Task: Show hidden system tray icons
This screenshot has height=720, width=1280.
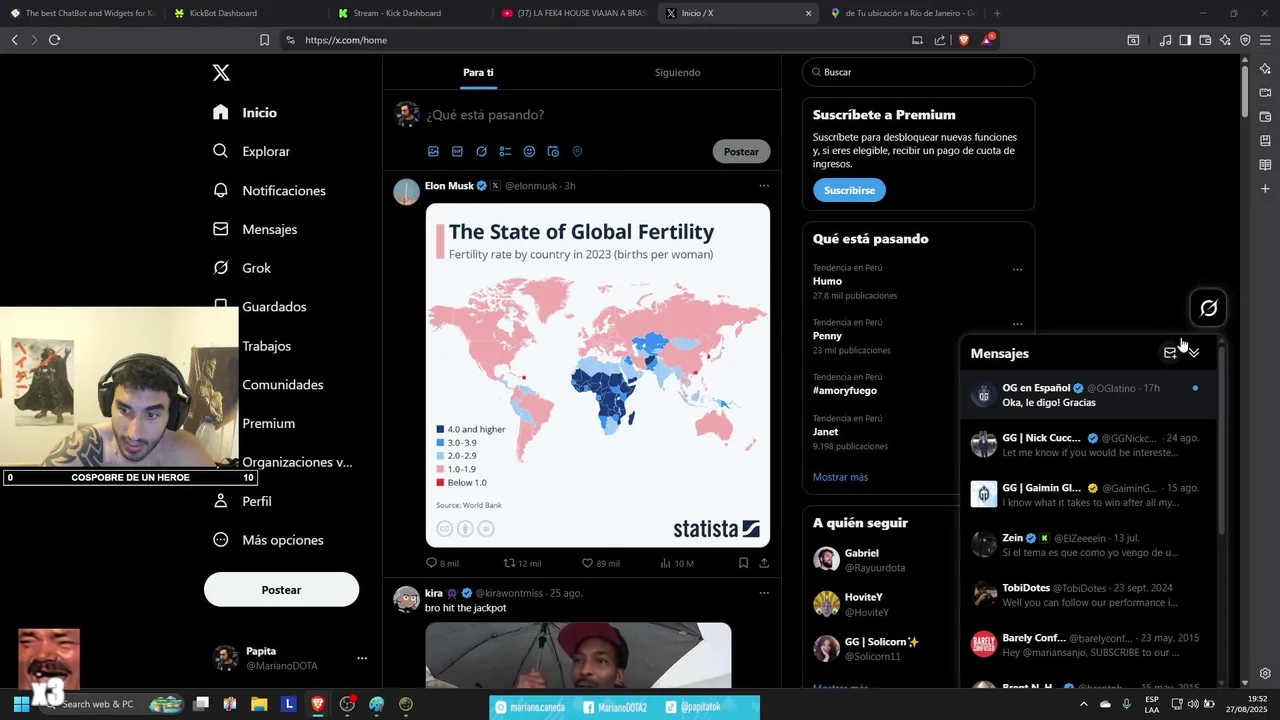Action: [x=1083, y=704]
